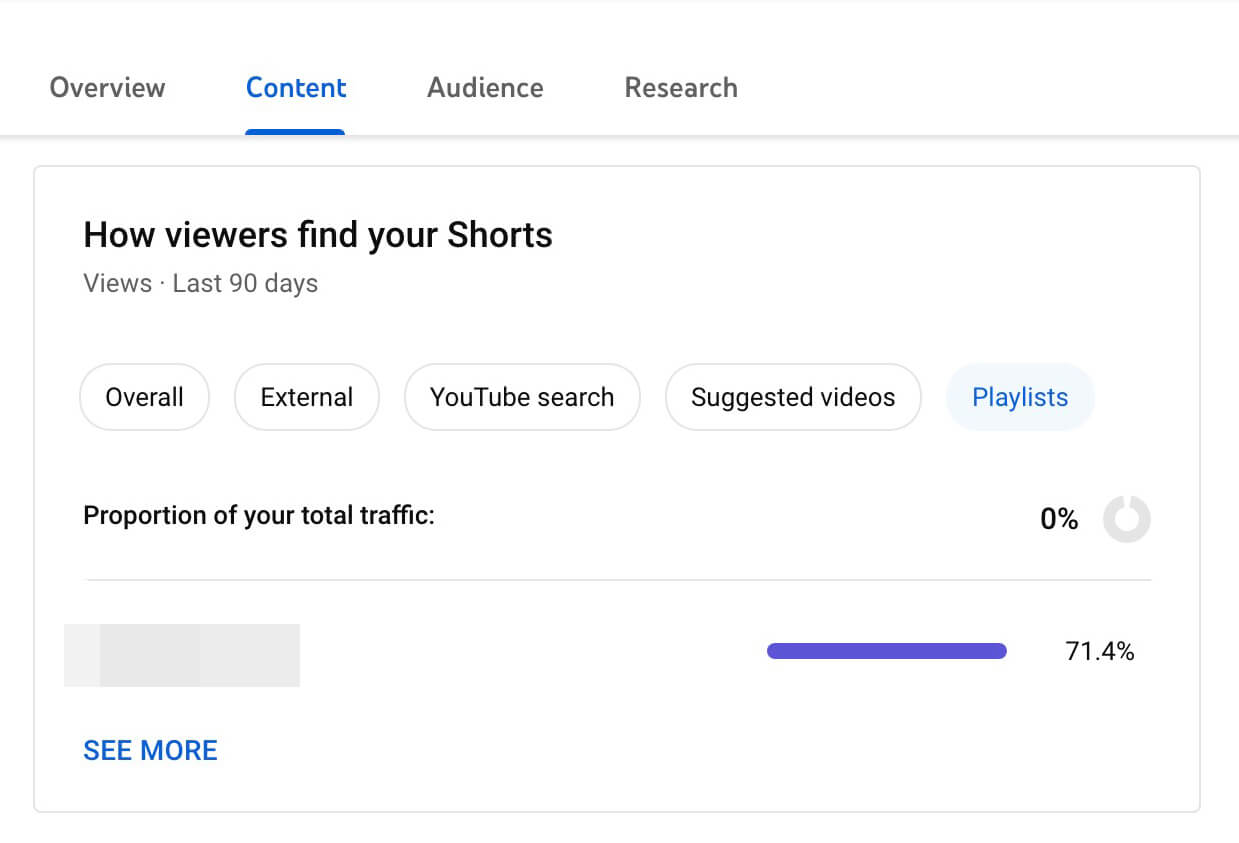This screenshot has width=1239, height=843.
Task: Click the blue underline beneath Content tab
Action: click(295, 132)
